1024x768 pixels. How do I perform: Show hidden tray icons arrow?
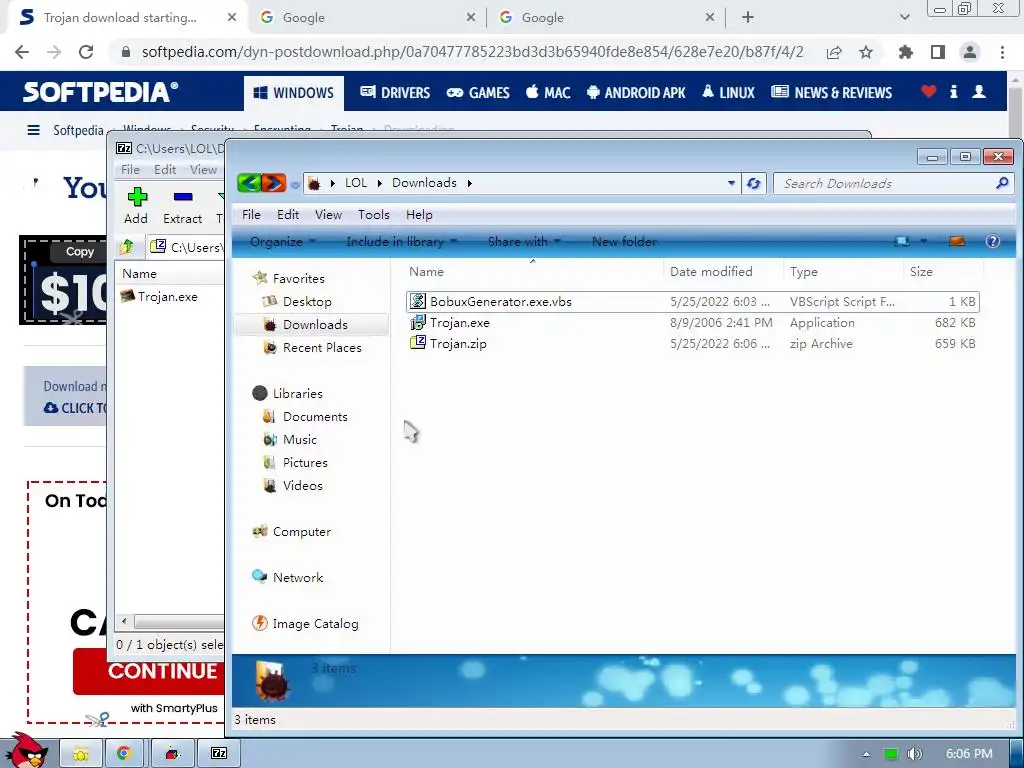pyautogui.click(x=866, y=754)
